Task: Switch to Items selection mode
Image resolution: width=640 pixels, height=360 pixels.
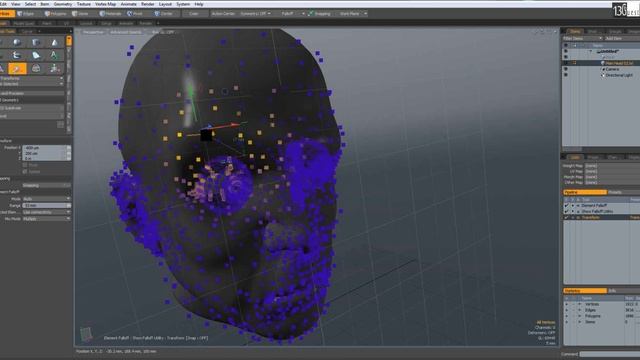Action: (81, 13)
